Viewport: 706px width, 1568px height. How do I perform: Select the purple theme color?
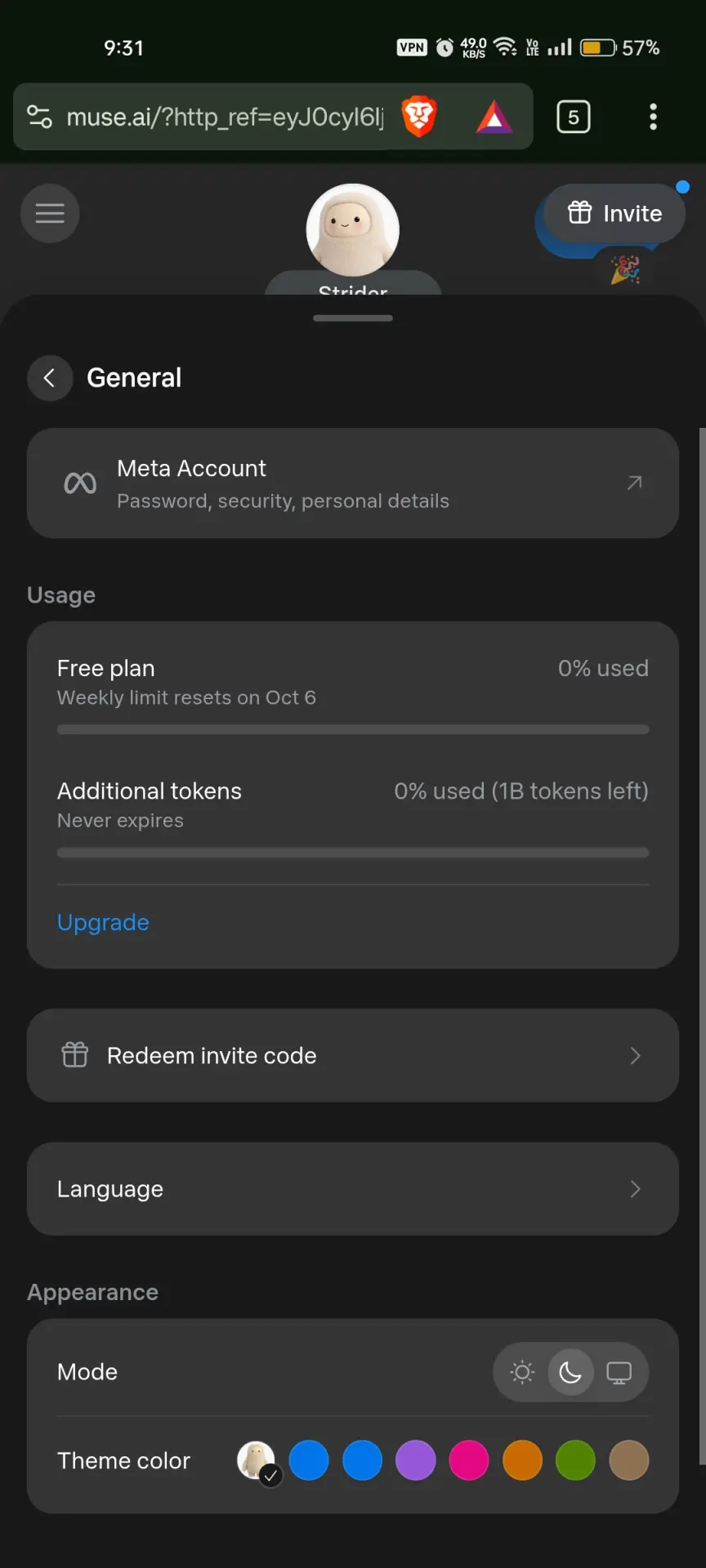click(x=416, y=1460)
